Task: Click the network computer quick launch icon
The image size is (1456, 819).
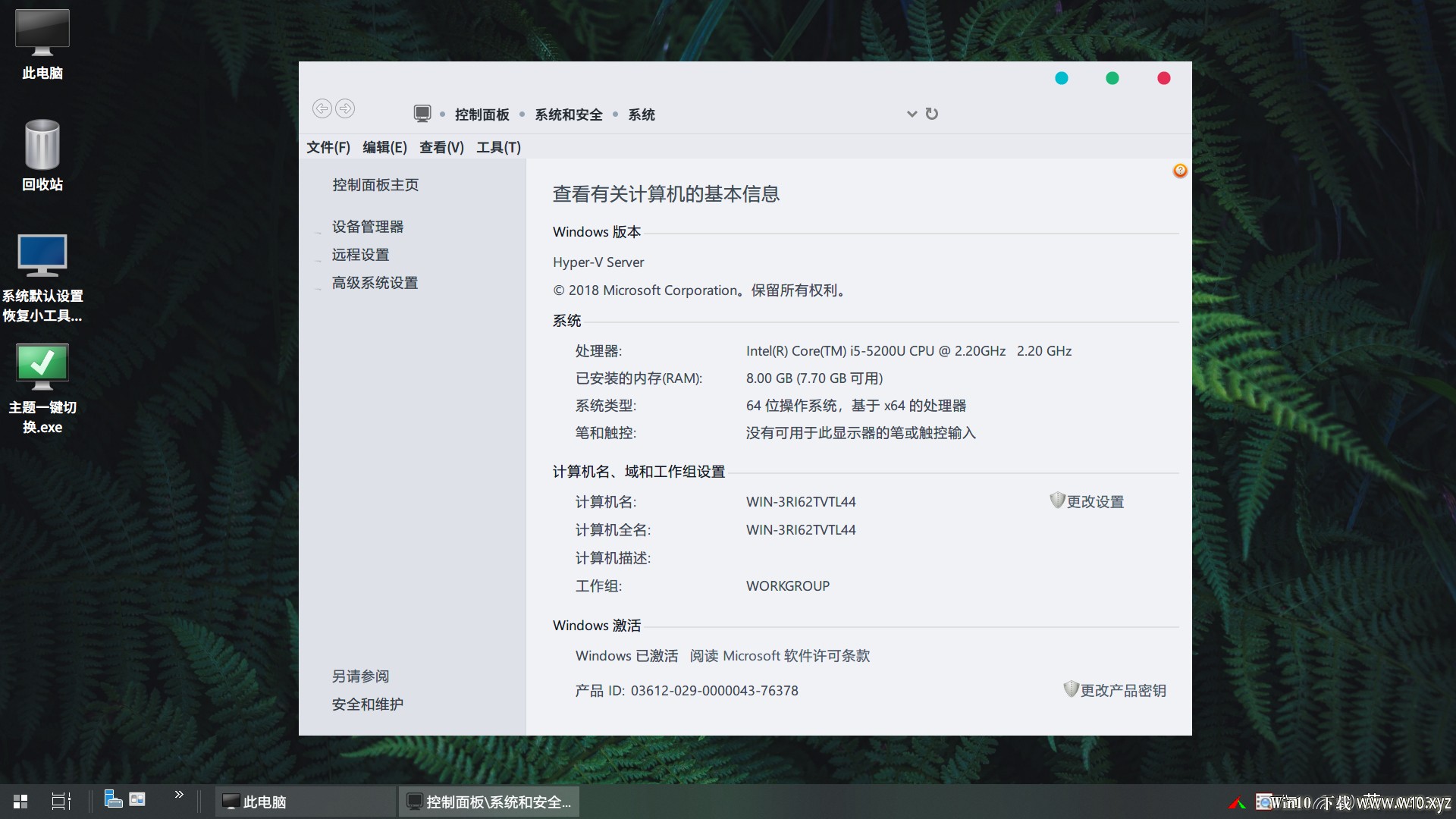Action: click(x=113, y=799)
